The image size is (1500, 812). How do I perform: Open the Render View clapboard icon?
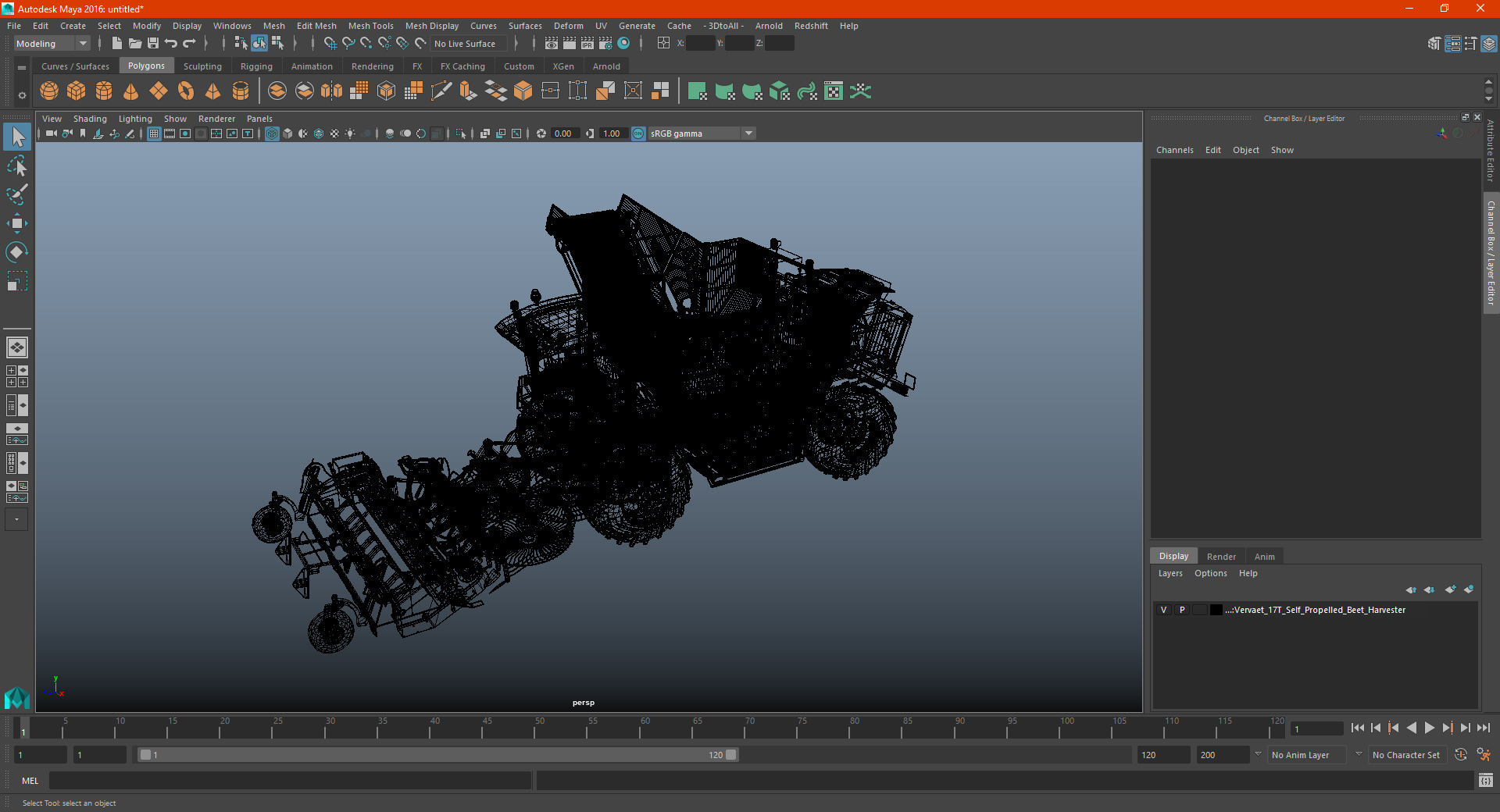tap(552, 43)
